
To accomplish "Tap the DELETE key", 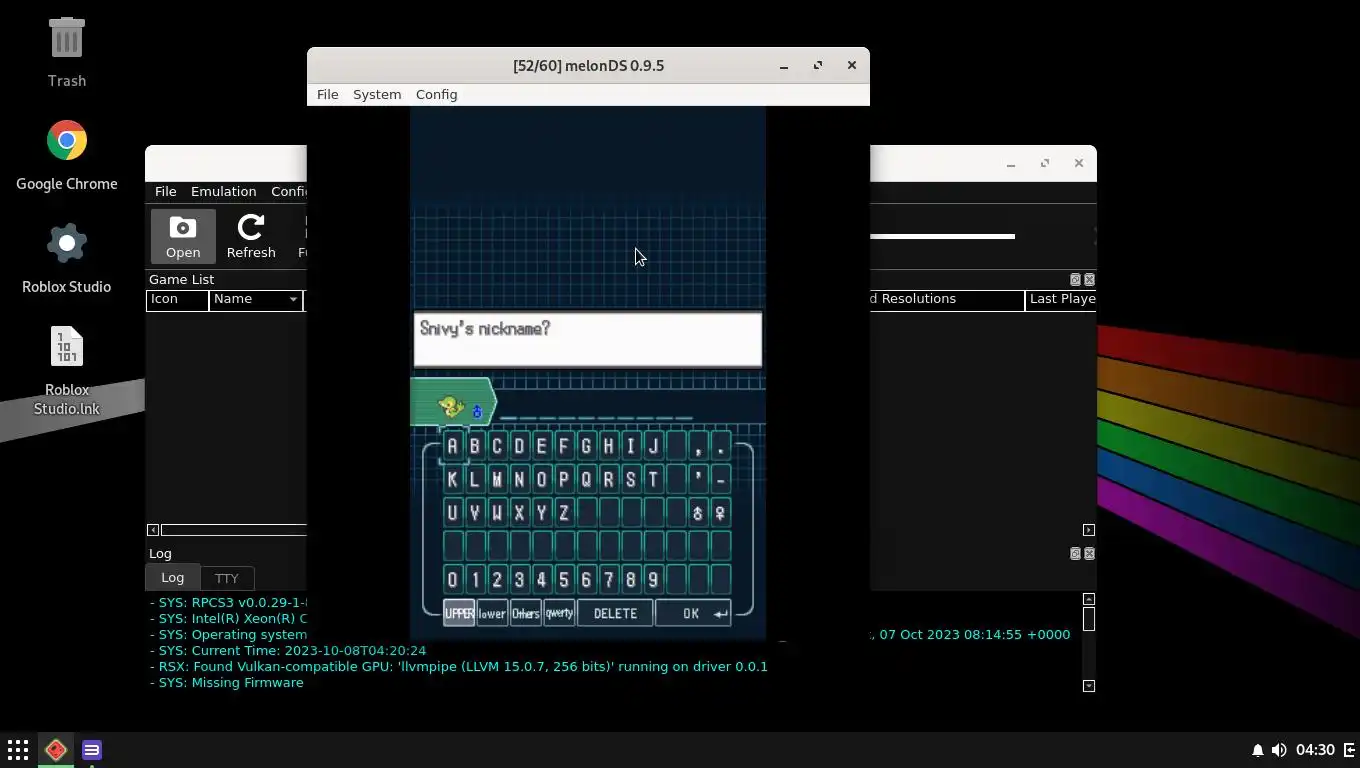I will (615, 613).
